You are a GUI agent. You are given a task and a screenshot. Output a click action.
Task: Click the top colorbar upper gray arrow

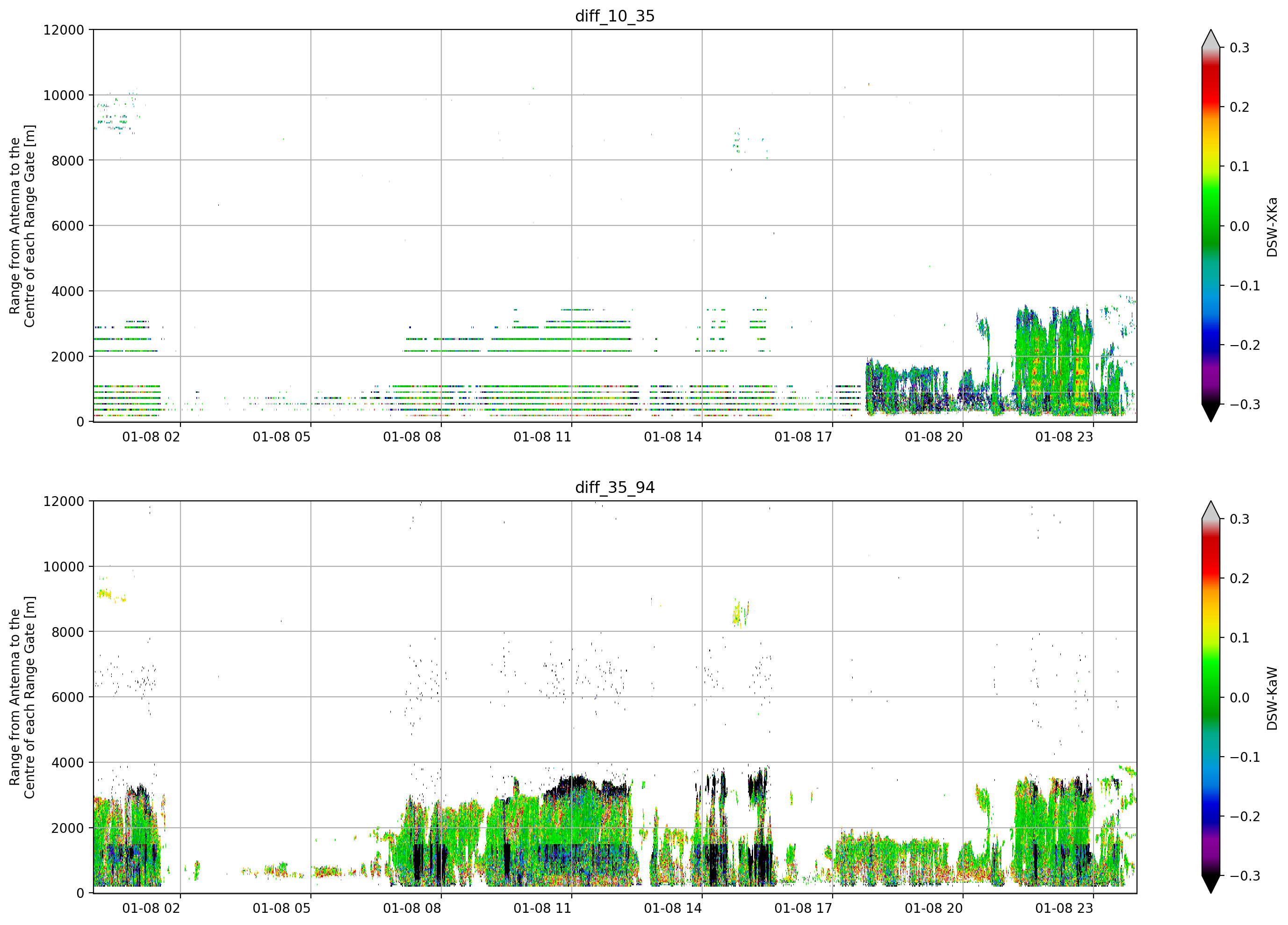click(x=1211, y=39)
